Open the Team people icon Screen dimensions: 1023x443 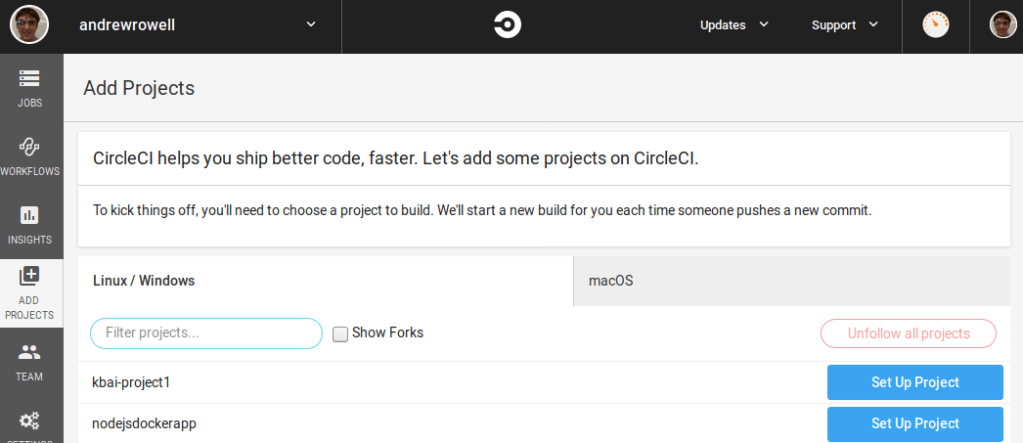click(30, 353)
